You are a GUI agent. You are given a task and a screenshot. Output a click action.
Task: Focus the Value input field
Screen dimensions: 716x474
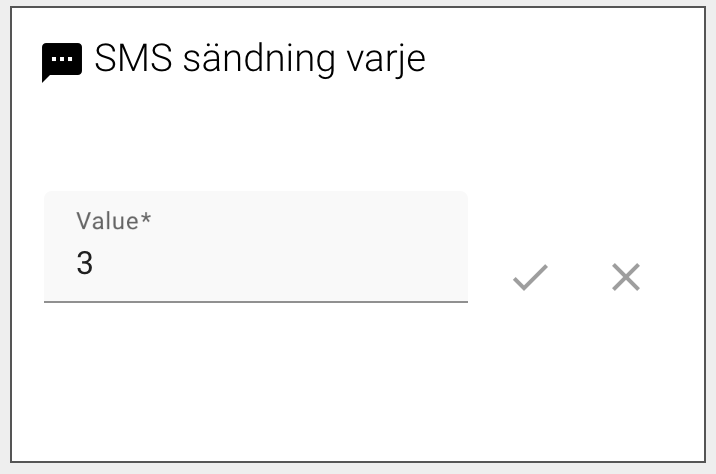click(255, 264)
